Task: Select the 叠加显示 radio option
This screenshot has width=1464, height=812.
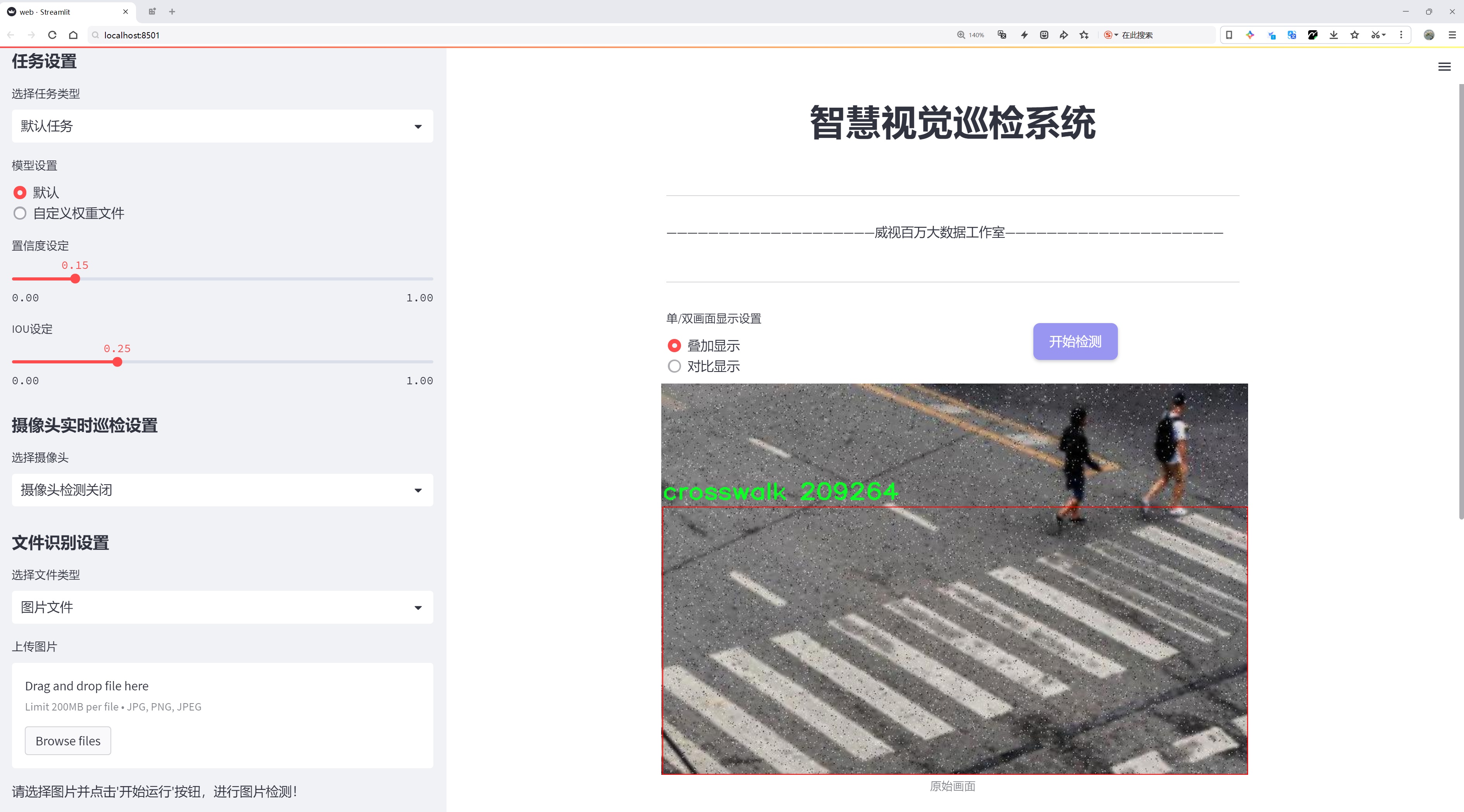Action: (674, 346)
